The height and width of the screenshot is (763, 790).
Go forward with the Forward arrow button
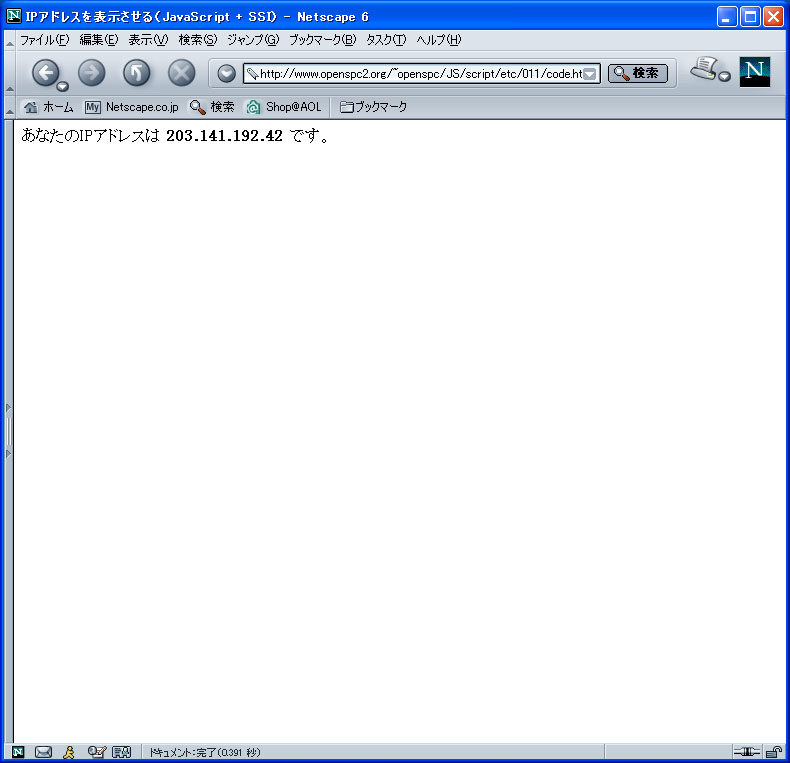(92, 73)
